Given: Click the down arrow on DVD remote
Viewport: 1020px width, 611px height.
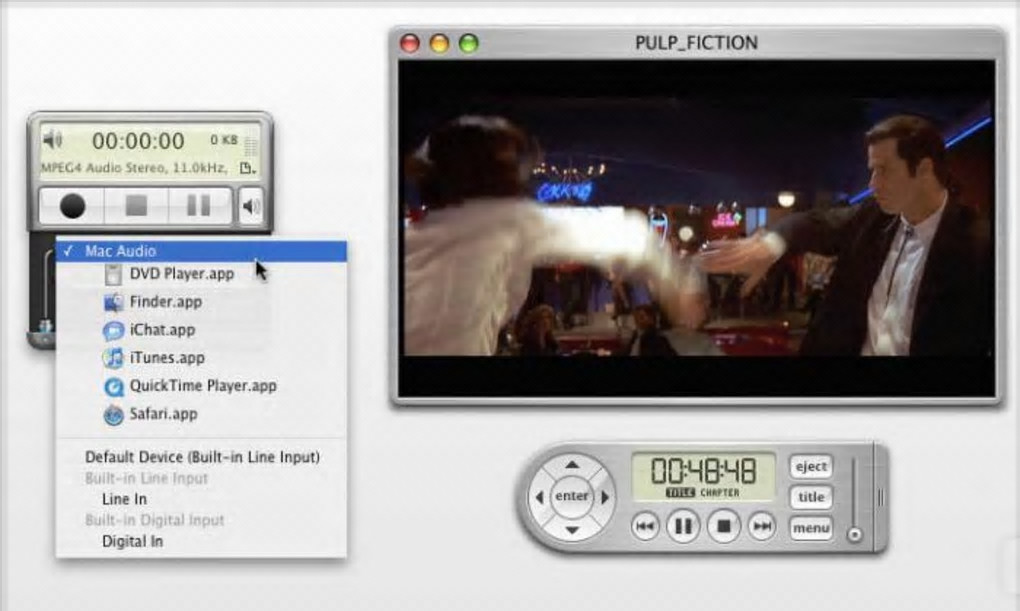Looking at the screenshot, I should [571, 530].
